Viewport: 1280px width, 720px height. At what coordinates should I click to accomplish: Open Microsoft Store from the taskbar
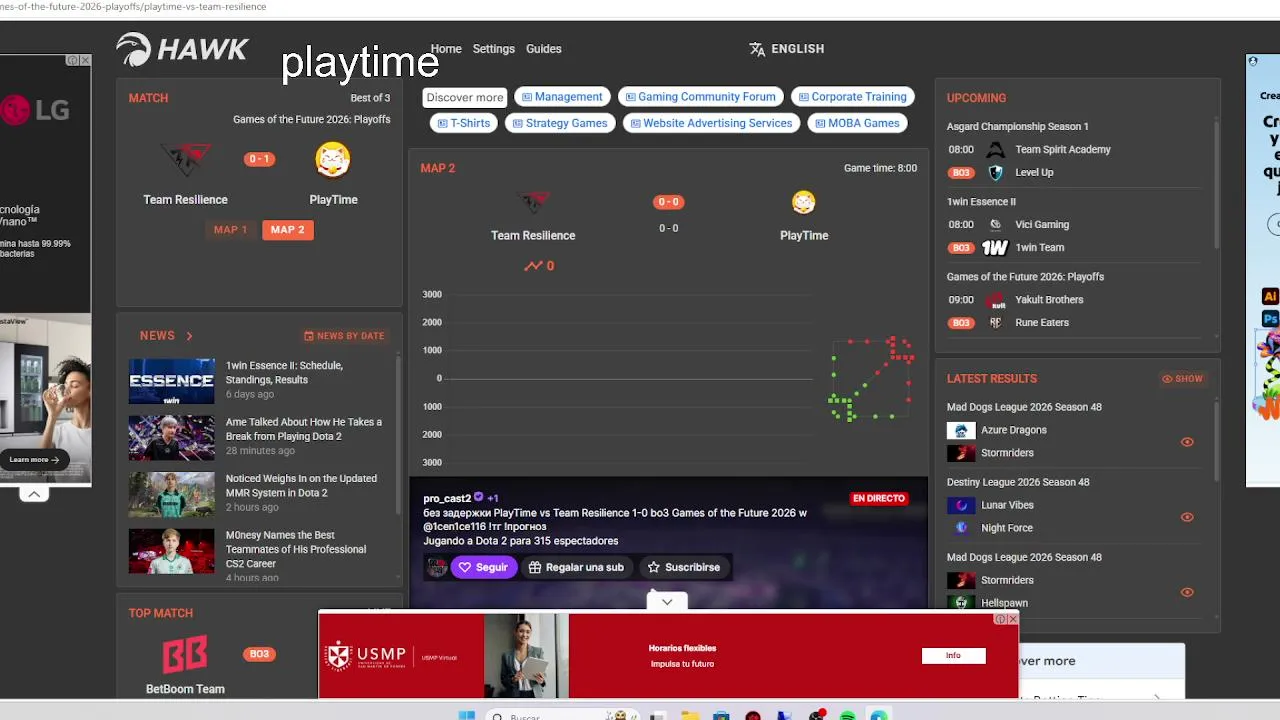[x=721, y=716]
